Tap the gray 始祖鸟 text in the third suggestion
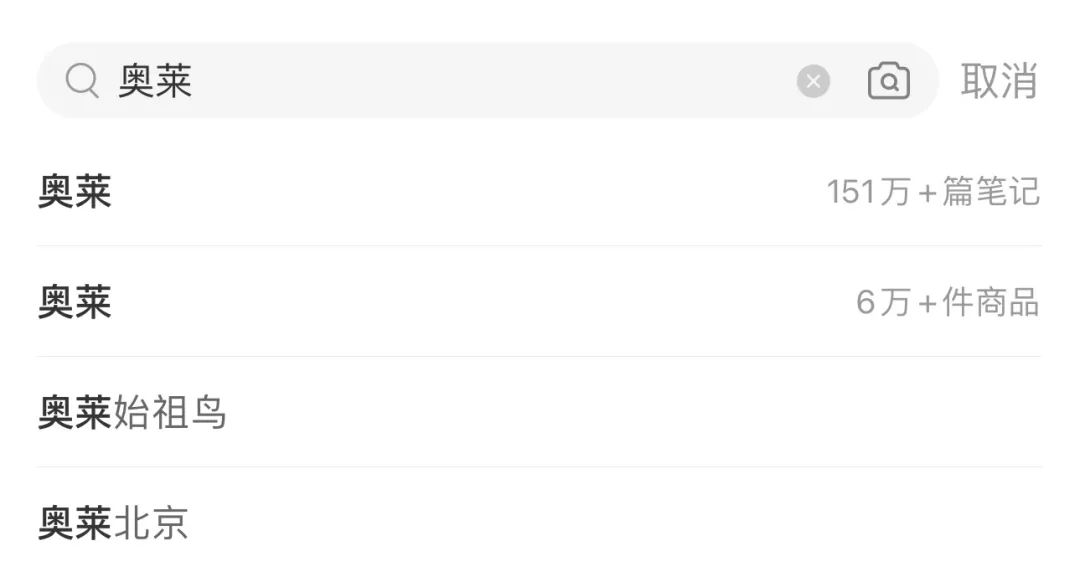 pyautogui.click(x=169, y=412)
